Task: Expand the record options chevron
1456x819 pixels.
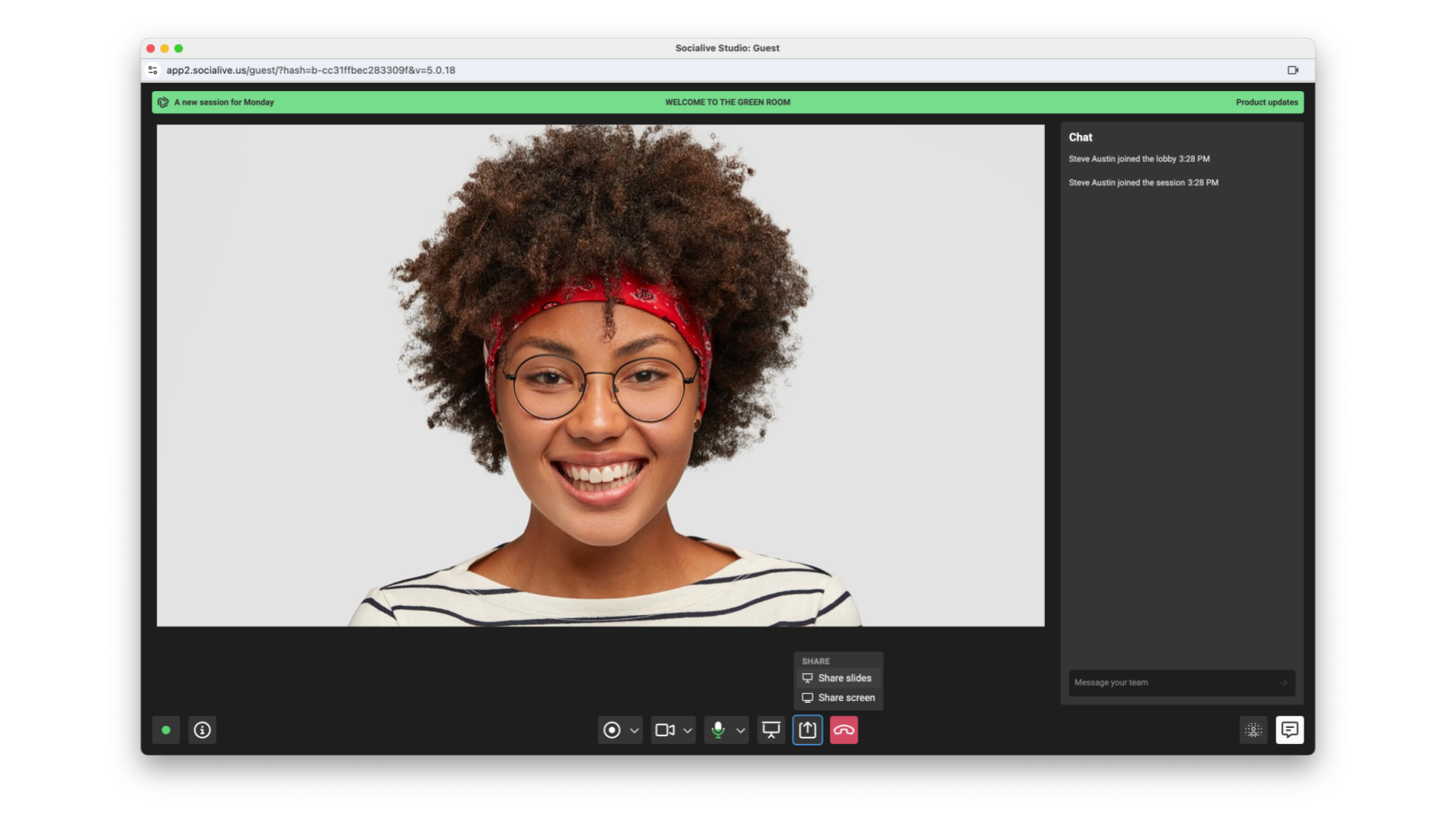Action: 635,731
